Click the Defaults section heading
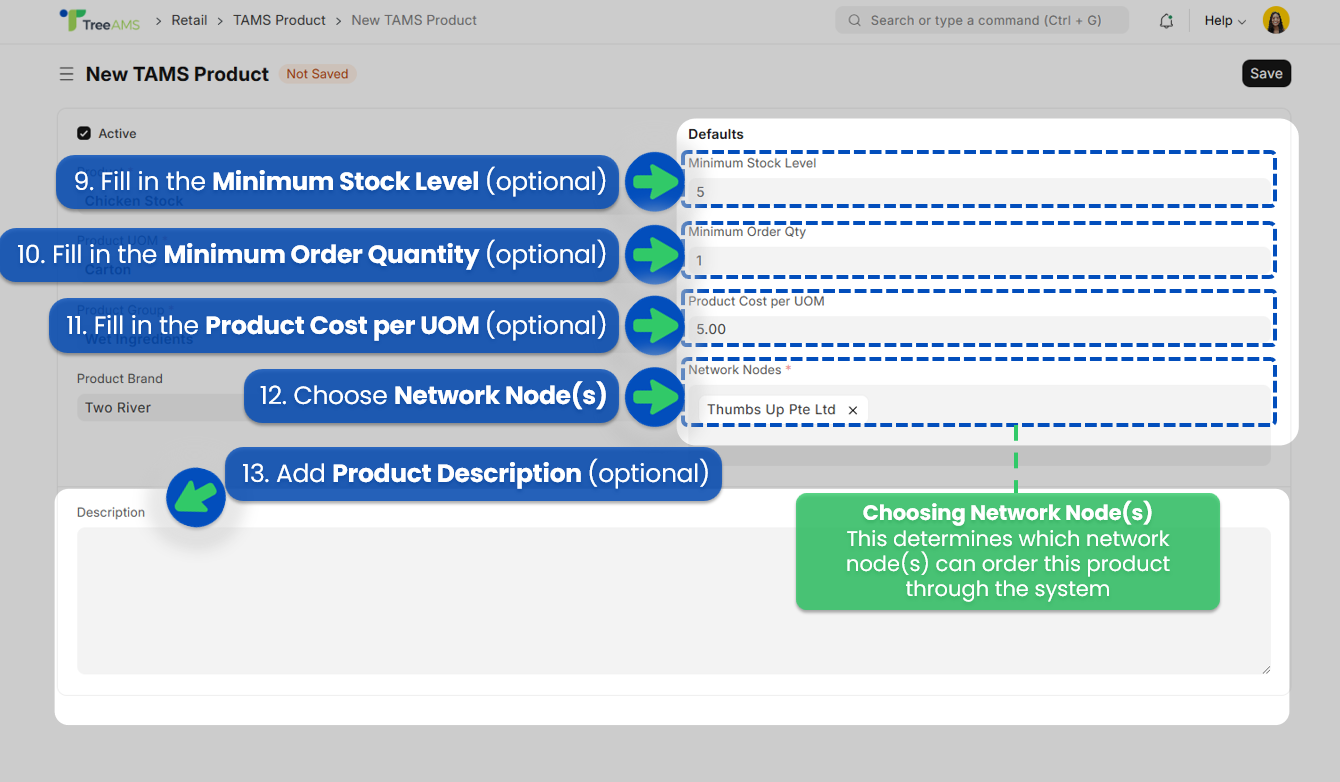The height and width of the screenshot is (782, 1340). (716, 134)
